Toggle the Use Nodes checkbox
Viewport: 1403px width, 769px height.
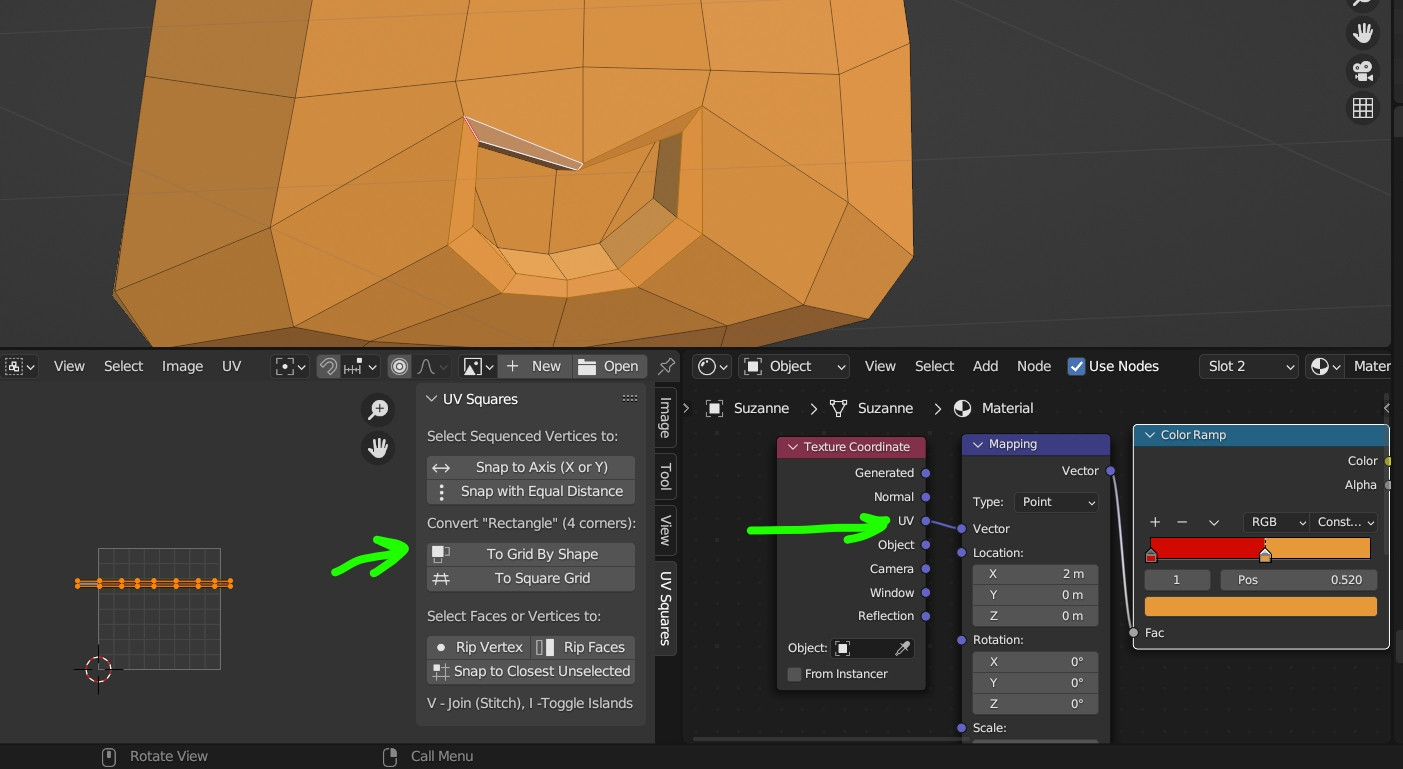tap(1076, 366)
